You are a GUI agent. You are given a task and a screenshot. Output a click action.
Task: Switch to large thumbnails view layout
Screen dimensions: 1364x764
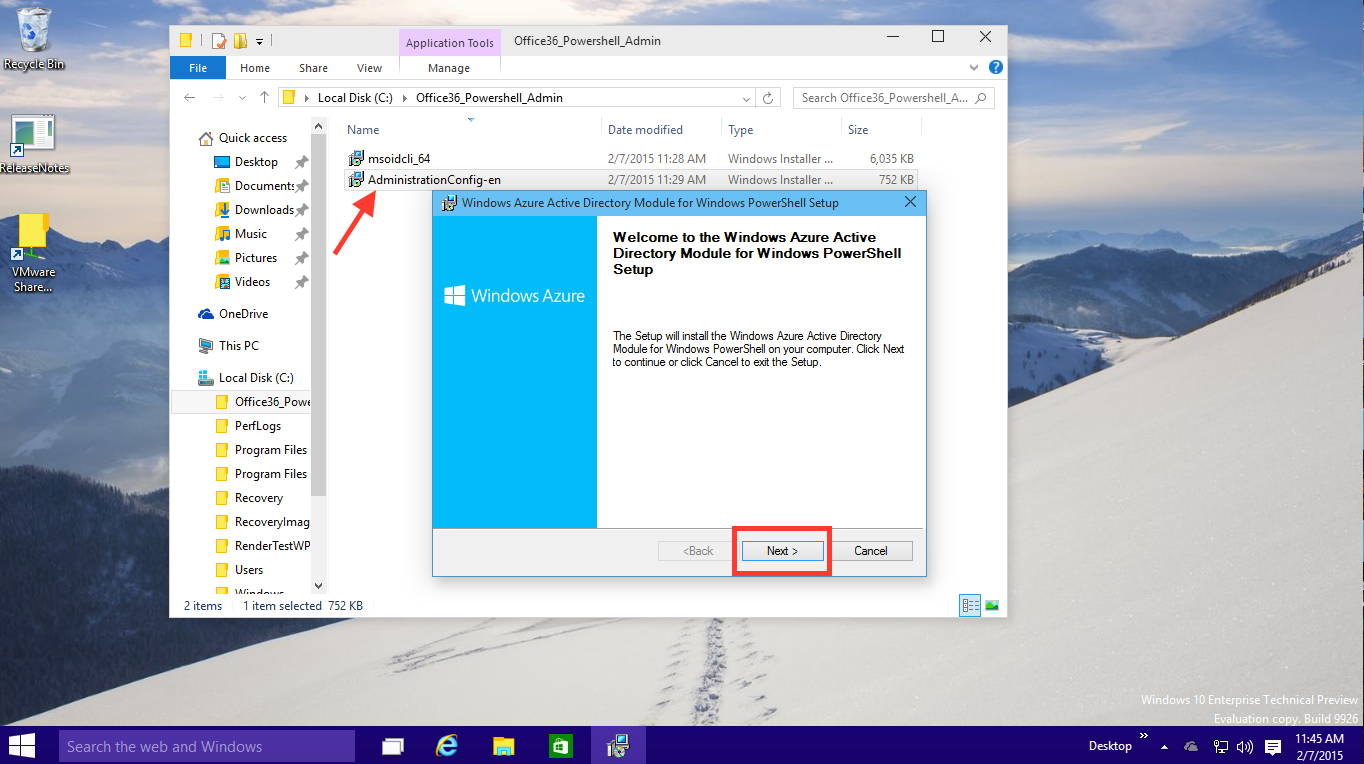point(992,605)
